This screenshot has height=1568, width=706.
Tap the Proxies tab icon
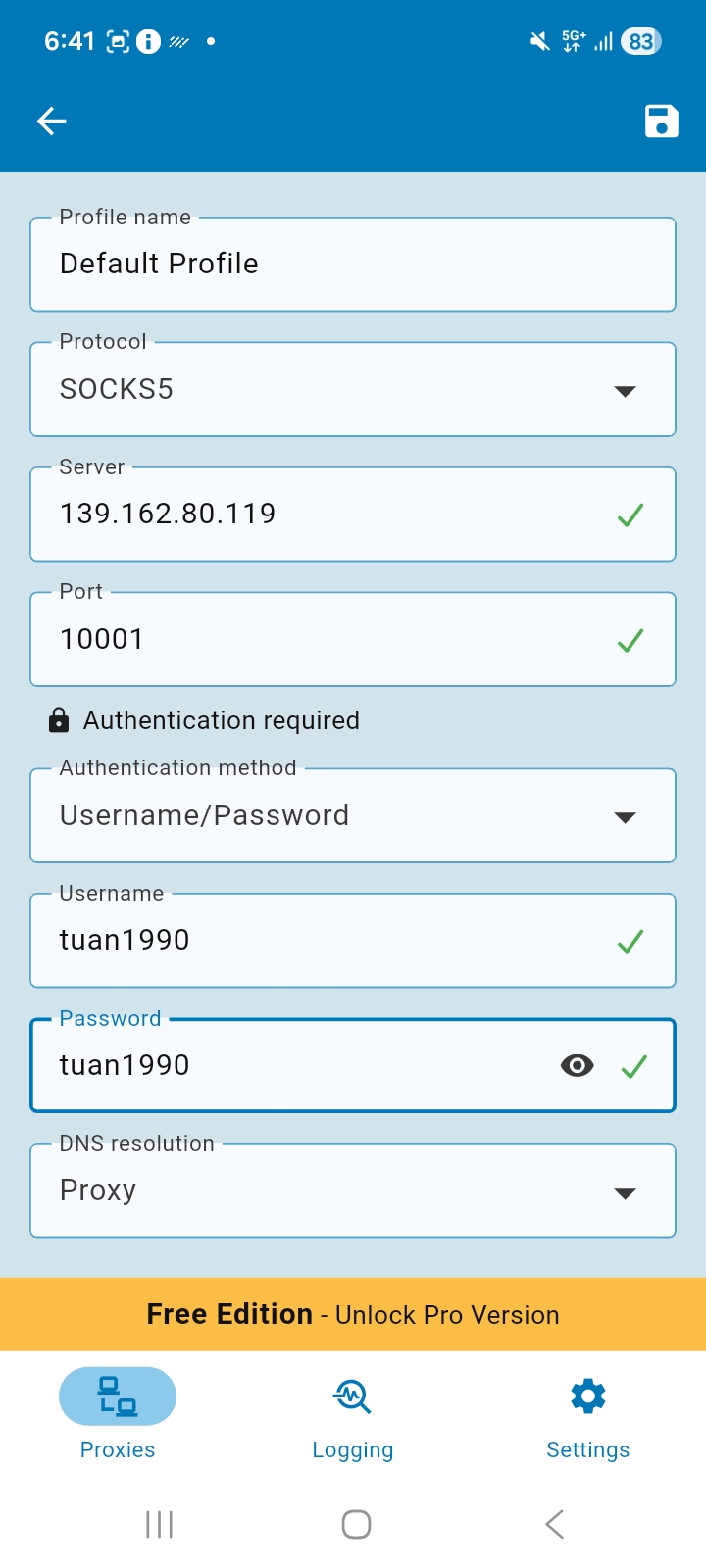click(x=118, y=1396)
